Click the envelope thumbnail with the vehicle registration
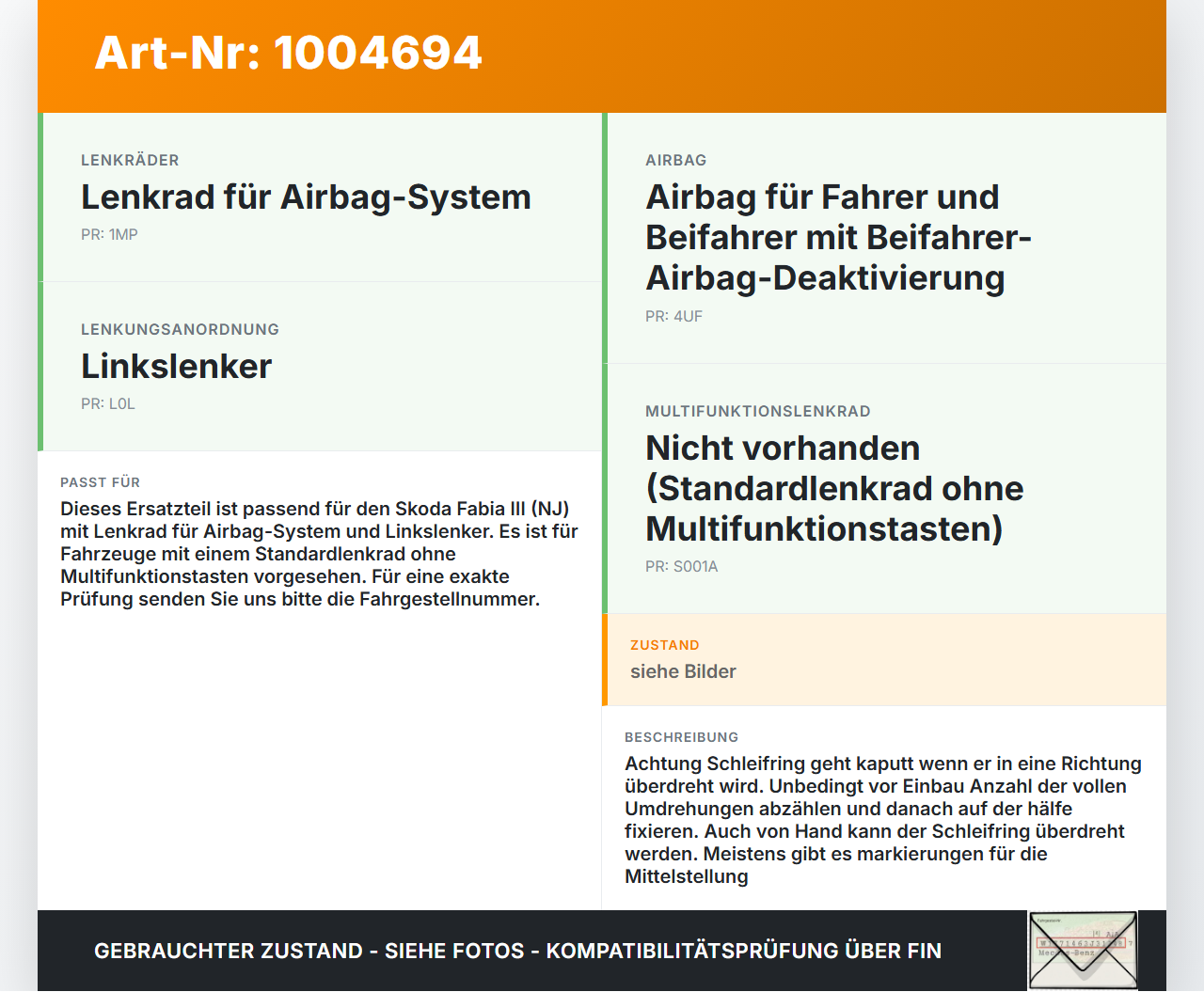This screenshot has height=992, width=1204. (x=1084, y=951)
